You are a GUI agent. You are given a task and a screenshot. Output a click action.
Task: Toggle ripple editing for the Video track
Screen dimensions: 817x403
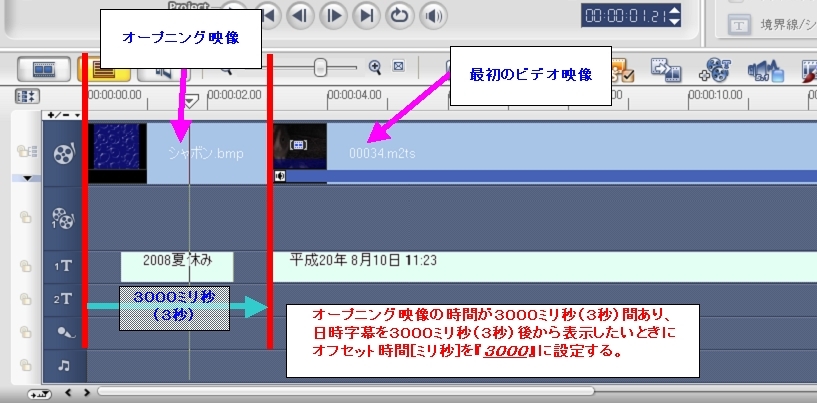[27, 152]
